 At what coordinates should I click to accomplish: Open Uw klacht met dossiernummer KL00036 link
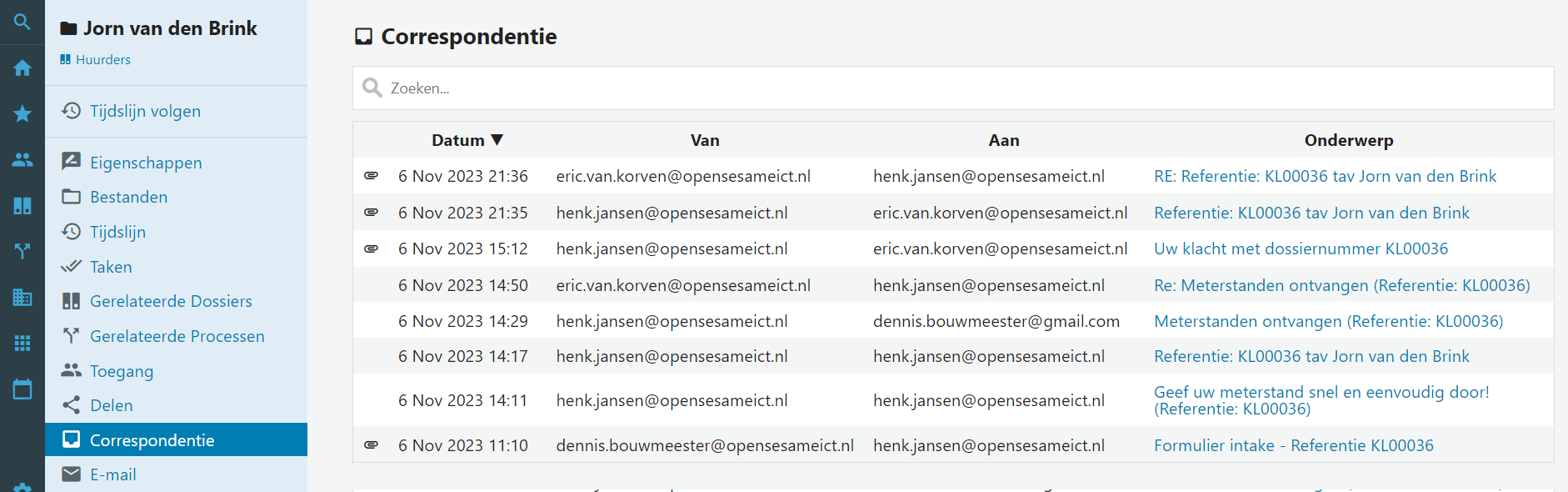[x=1301, y=249]
